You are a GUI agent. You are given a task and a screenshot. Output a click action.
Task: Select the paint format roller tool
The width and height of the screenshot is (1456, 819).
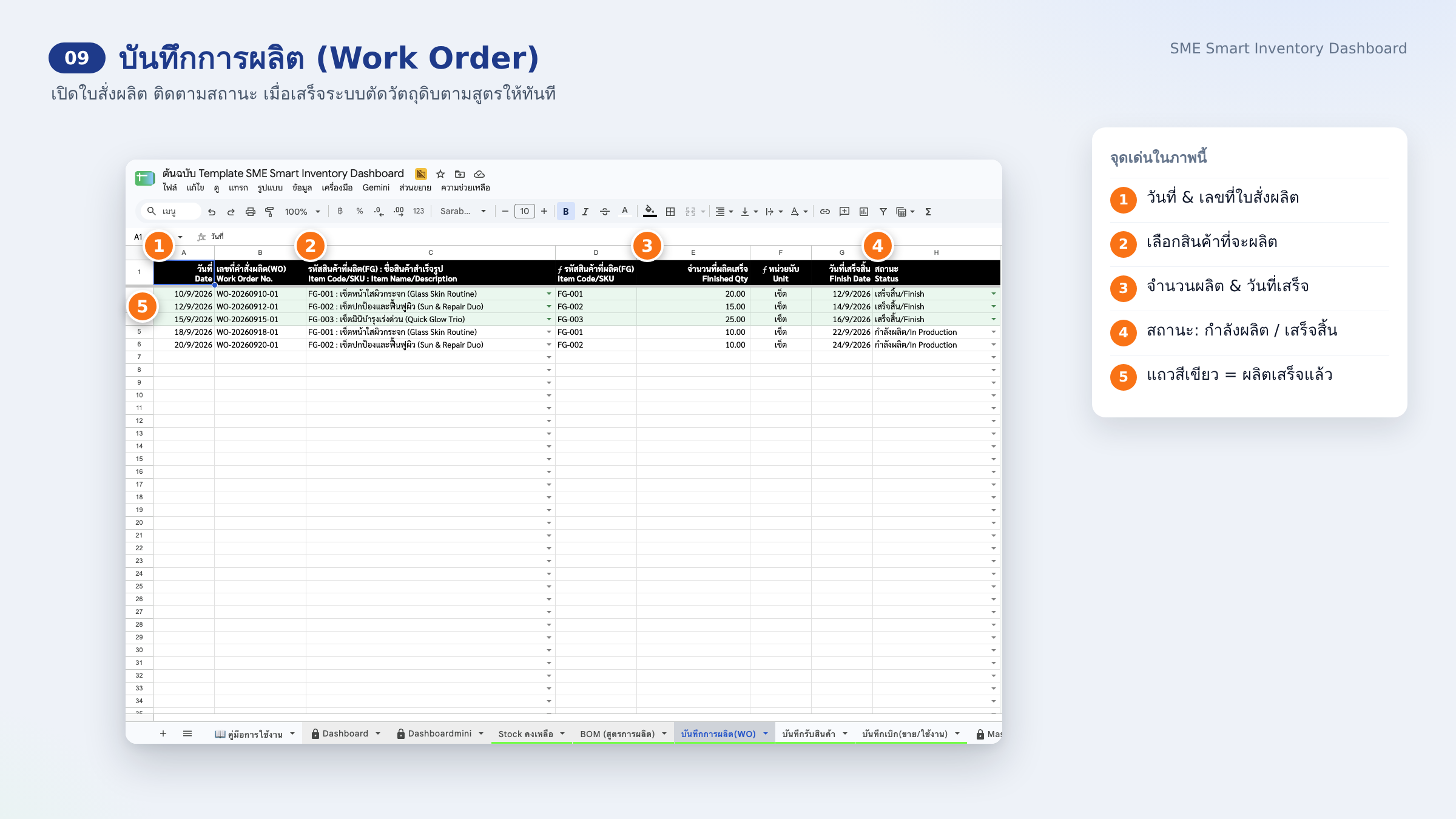[x=270, y=212]
